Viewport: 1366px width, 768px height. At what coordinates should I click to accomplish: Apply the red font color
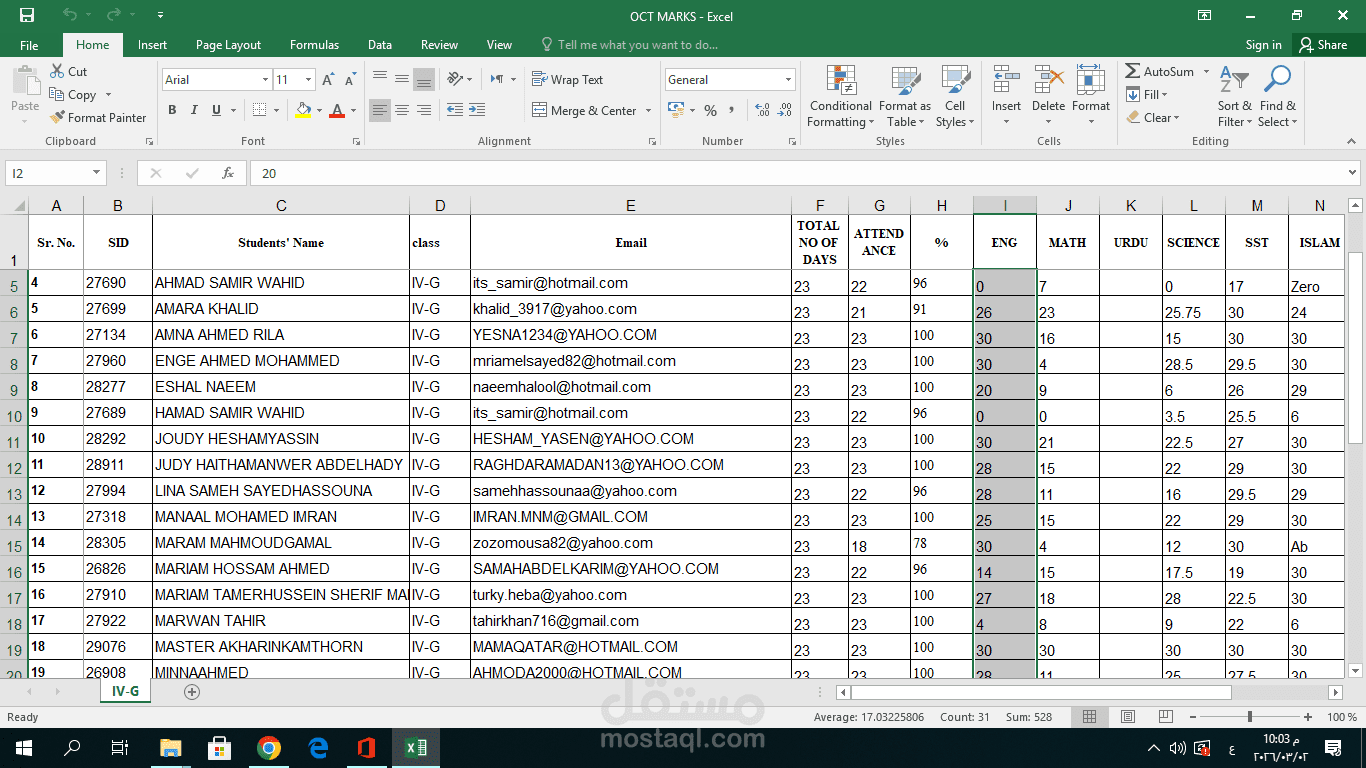(338, 110)
